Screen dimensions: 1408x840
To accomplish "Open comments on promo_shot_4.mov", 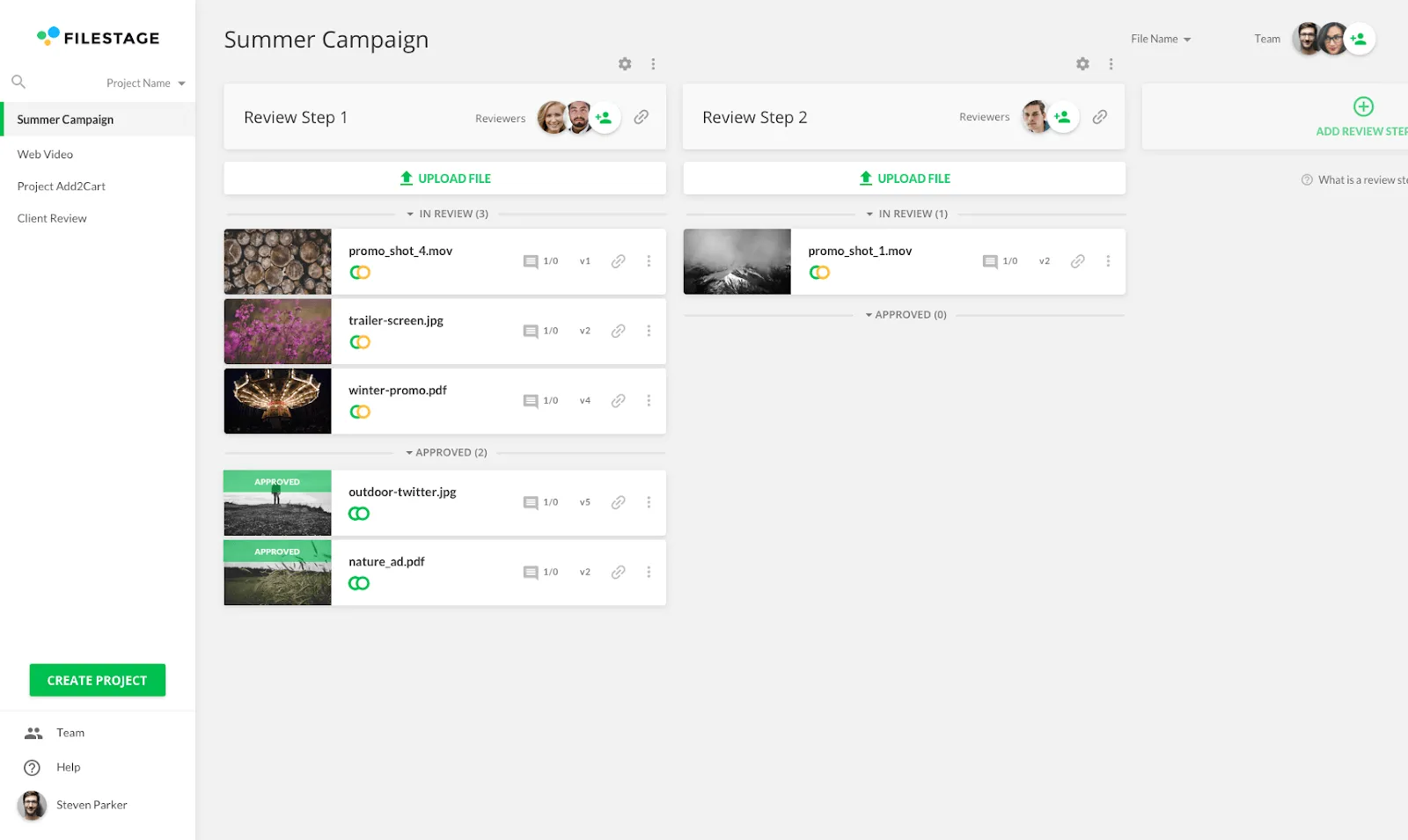I will click(x=531, y=261).
